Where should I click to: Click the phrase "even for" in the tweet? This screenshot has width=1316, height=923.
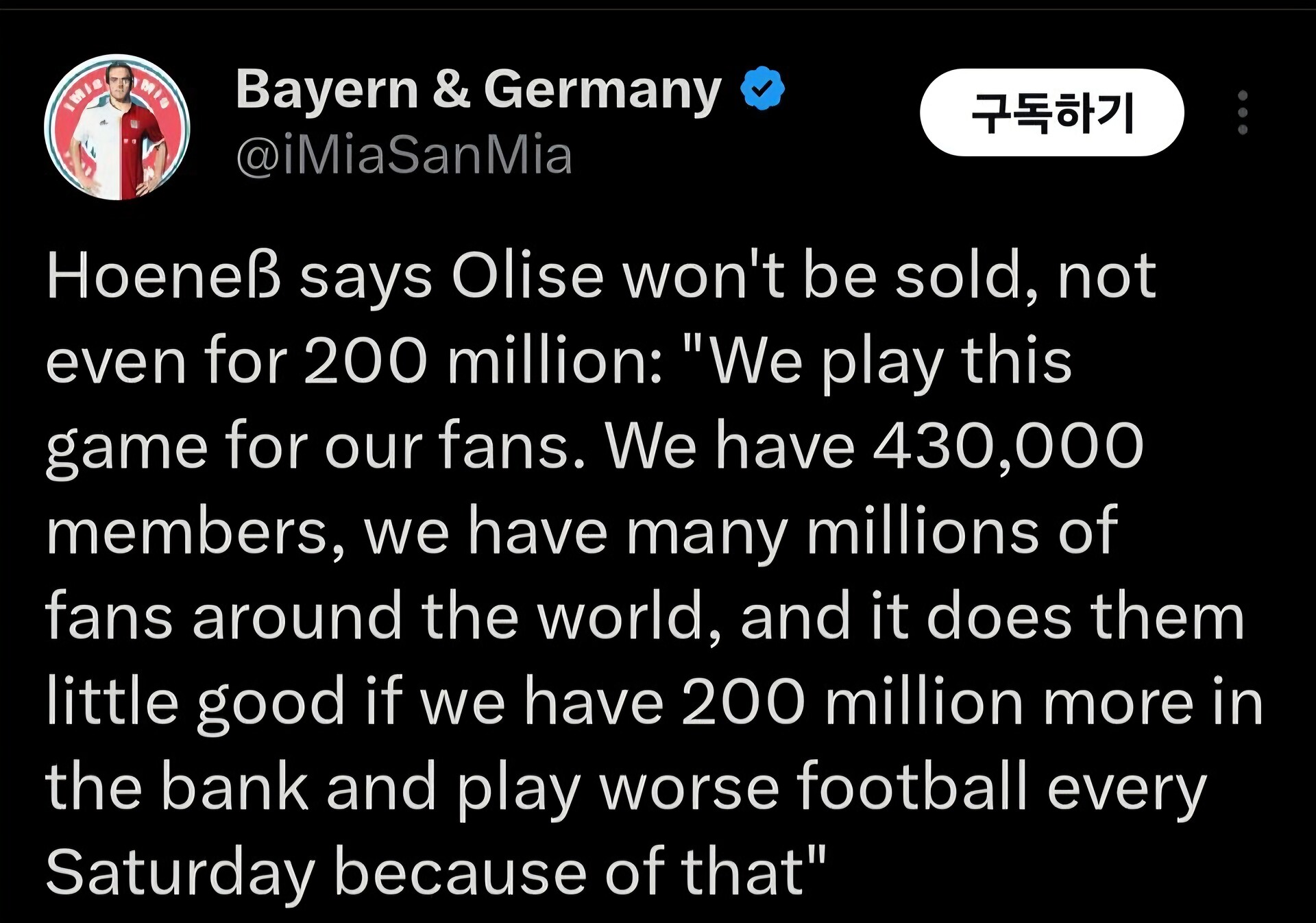coord(166,361)
